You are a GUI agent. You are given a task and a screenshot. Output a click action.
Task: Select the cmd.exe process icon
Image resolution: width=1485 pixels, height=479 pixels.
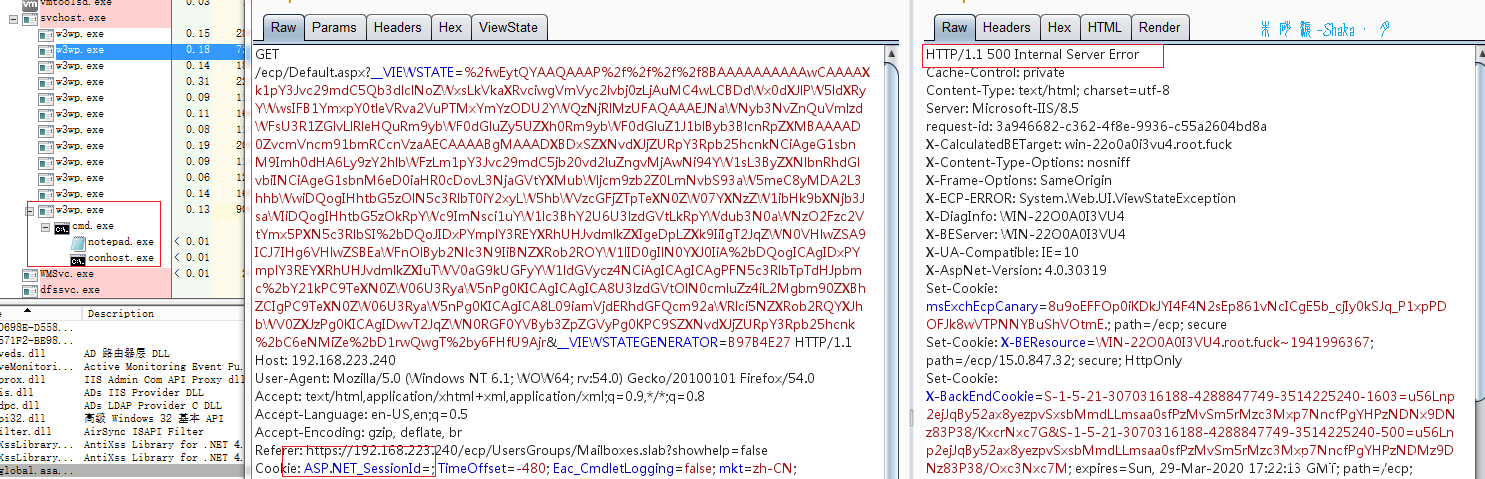[61, 227]
